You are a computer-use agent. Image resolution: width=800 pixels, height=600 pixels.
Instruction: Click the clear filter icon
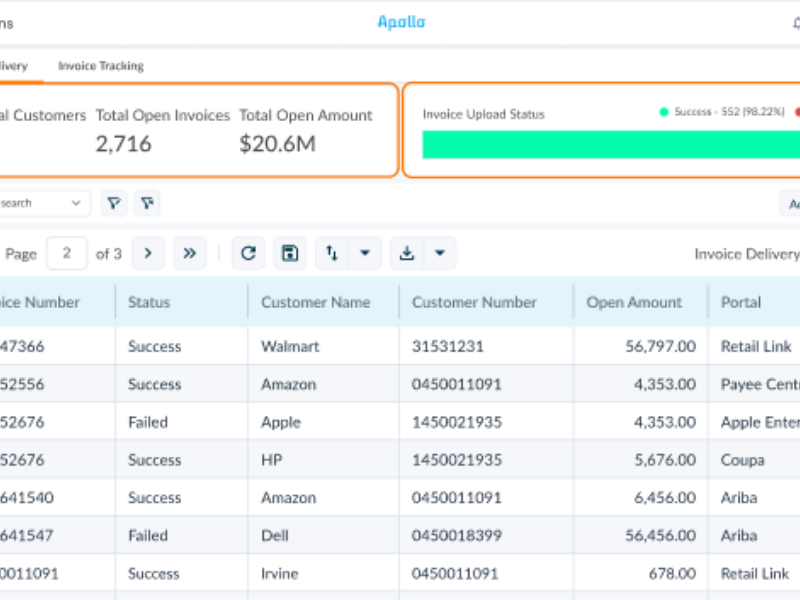tap(147, 204)
